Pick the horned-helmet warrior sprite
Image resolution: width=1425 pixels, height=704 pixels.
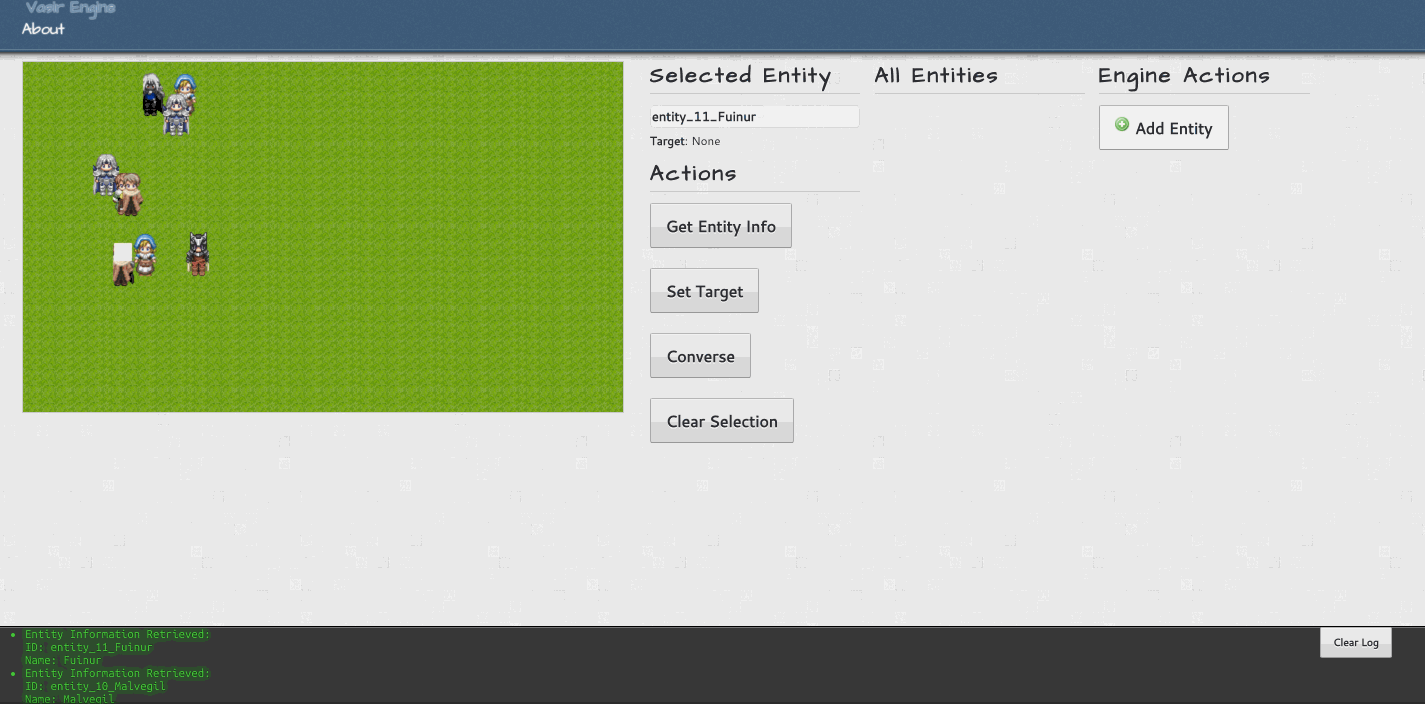pyautogui.click(x=198, y=254)
